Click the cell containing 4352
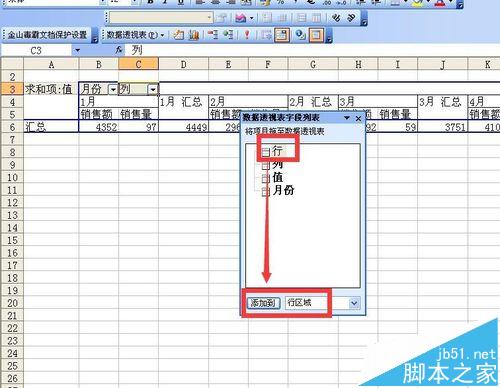500x388 pixels. pos(99,127)
